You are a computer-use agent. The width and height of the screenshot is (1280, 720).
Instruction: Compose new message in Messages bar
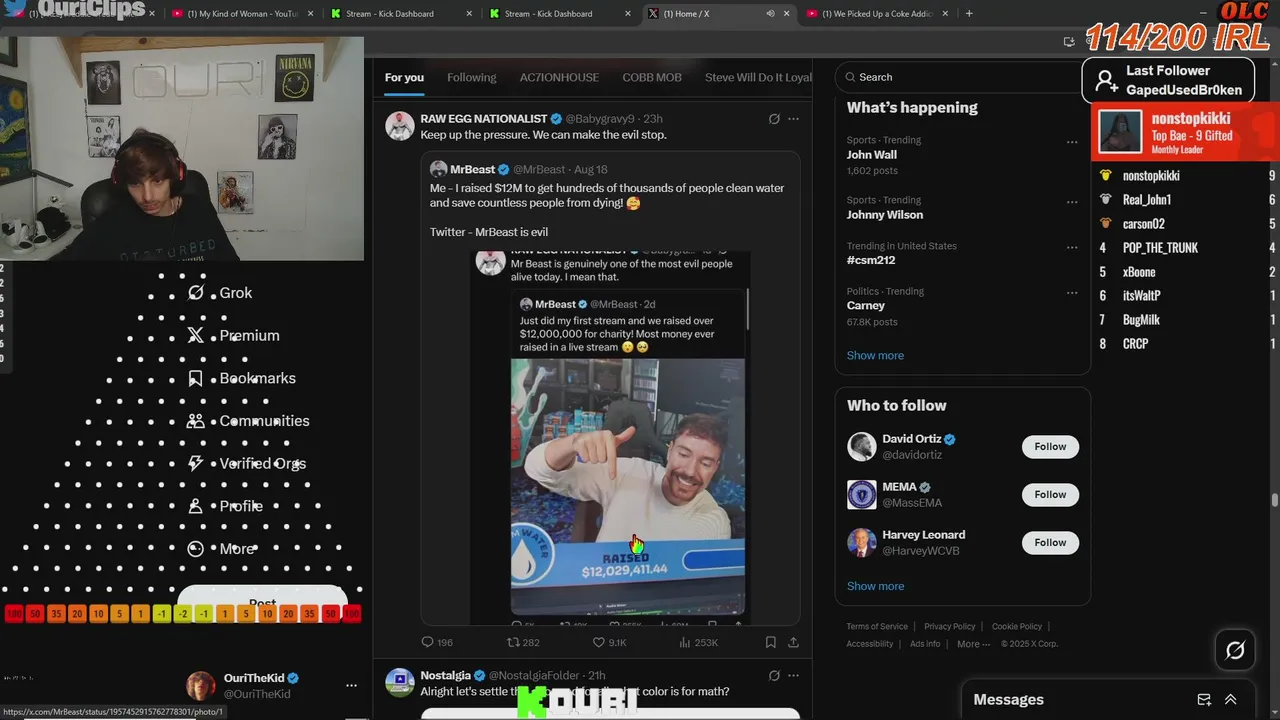pyautogui.click(x=1204, y=700)
